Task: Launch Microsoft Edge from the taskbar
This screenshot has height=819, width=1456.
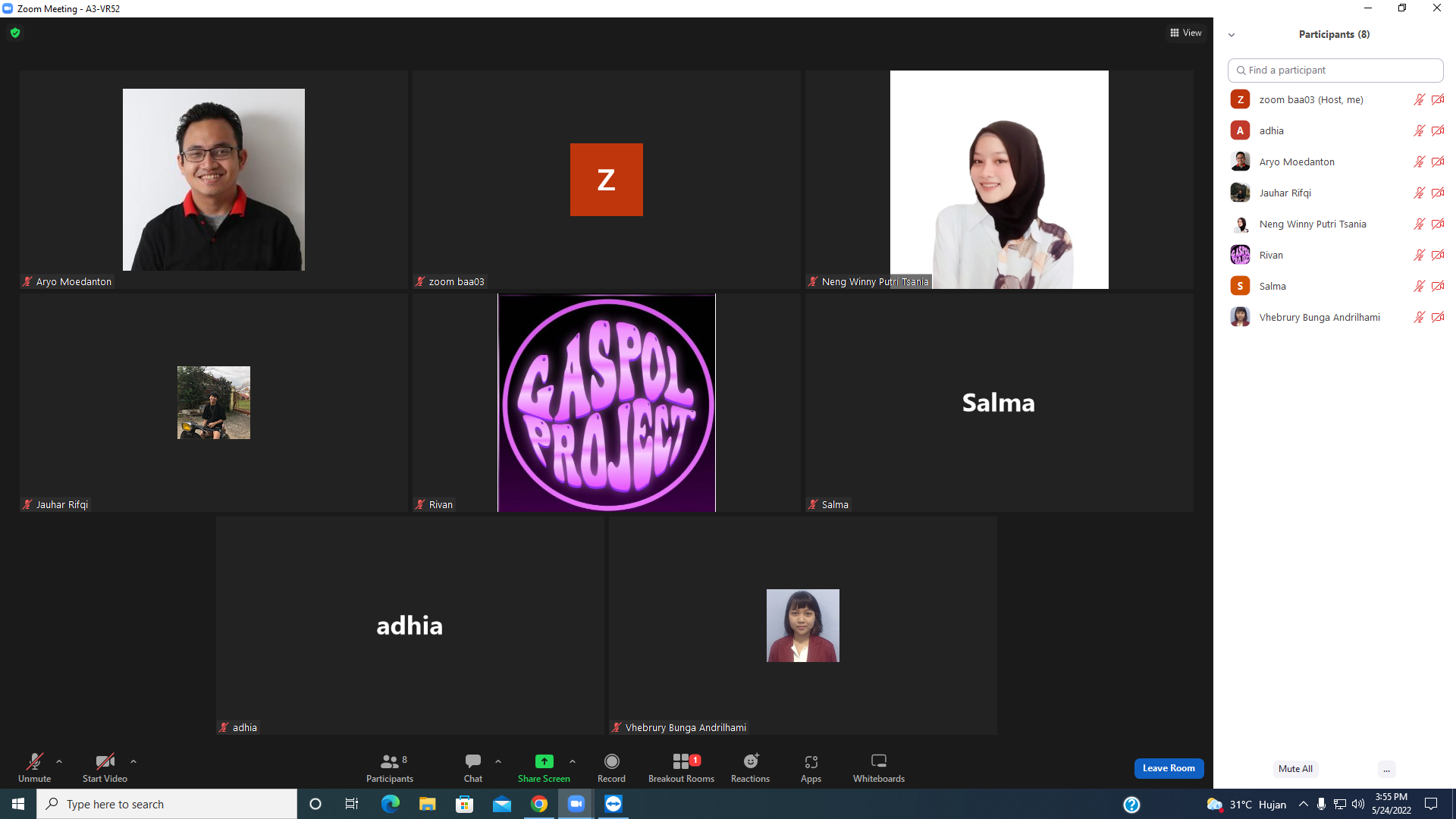Action: (x=390, y=804)
